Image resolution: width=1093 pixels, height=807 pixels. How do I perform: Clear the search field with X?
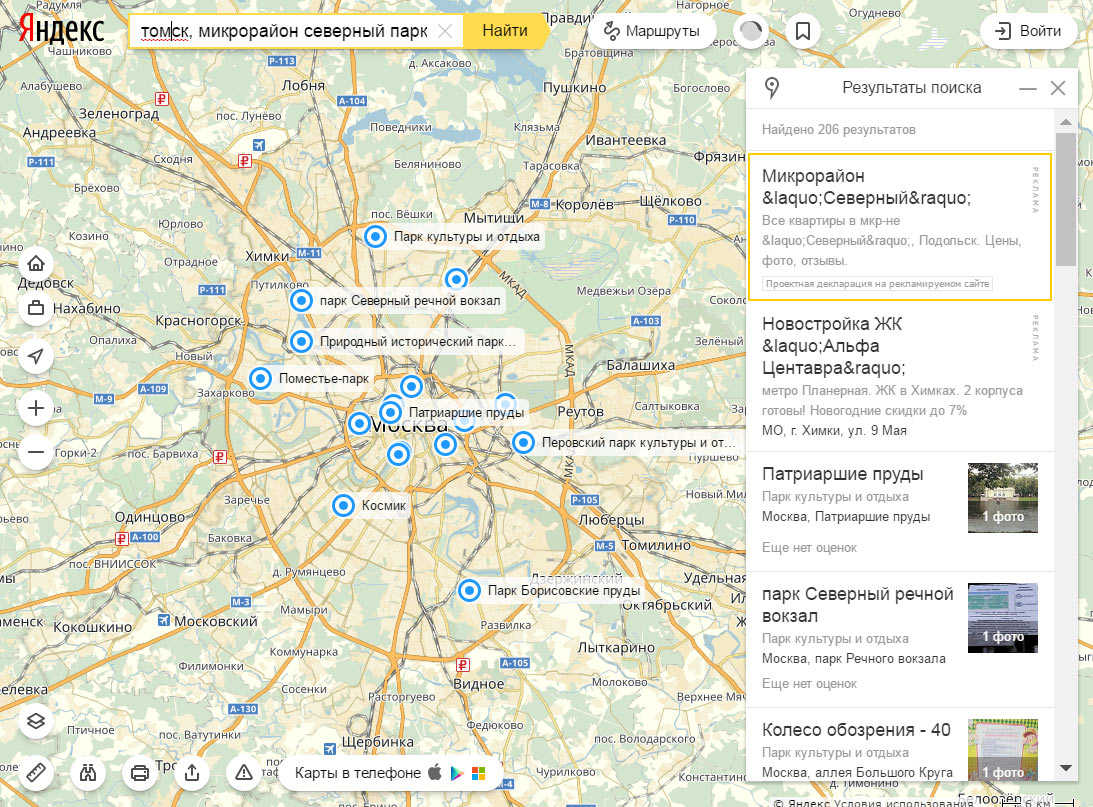445,31
